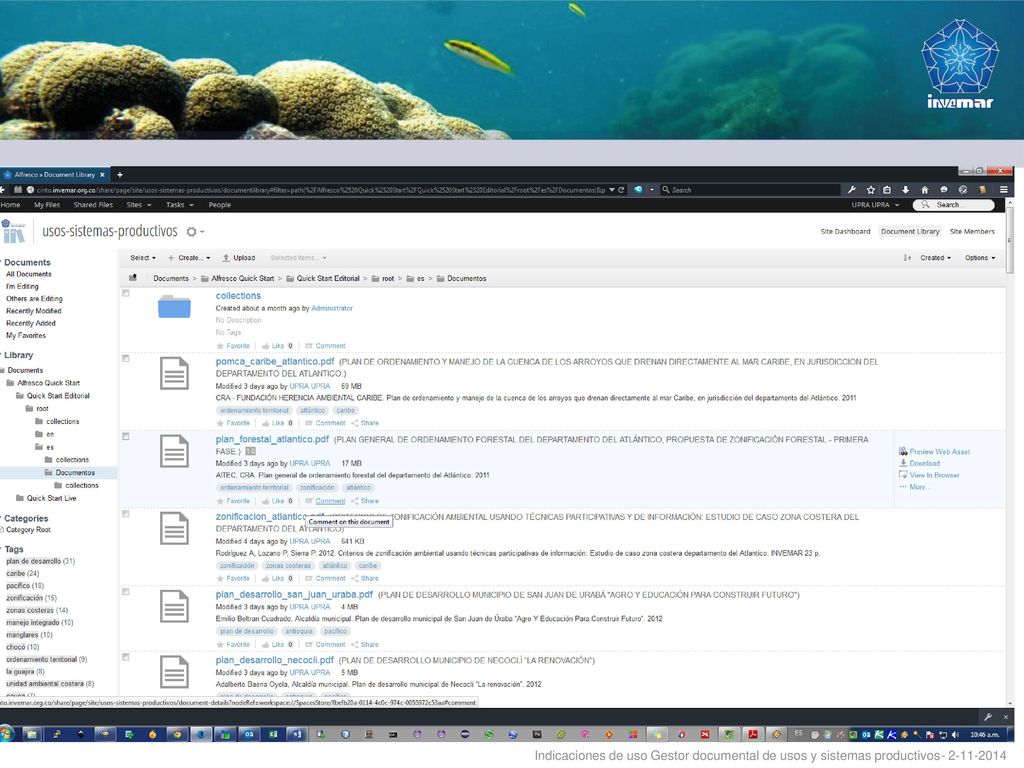The height and width of the screenshot is (768, 1024).
Task: Click Share on plan_desarrollo_san_juan_uraba.pdf
Action: (x=365, y=645)
